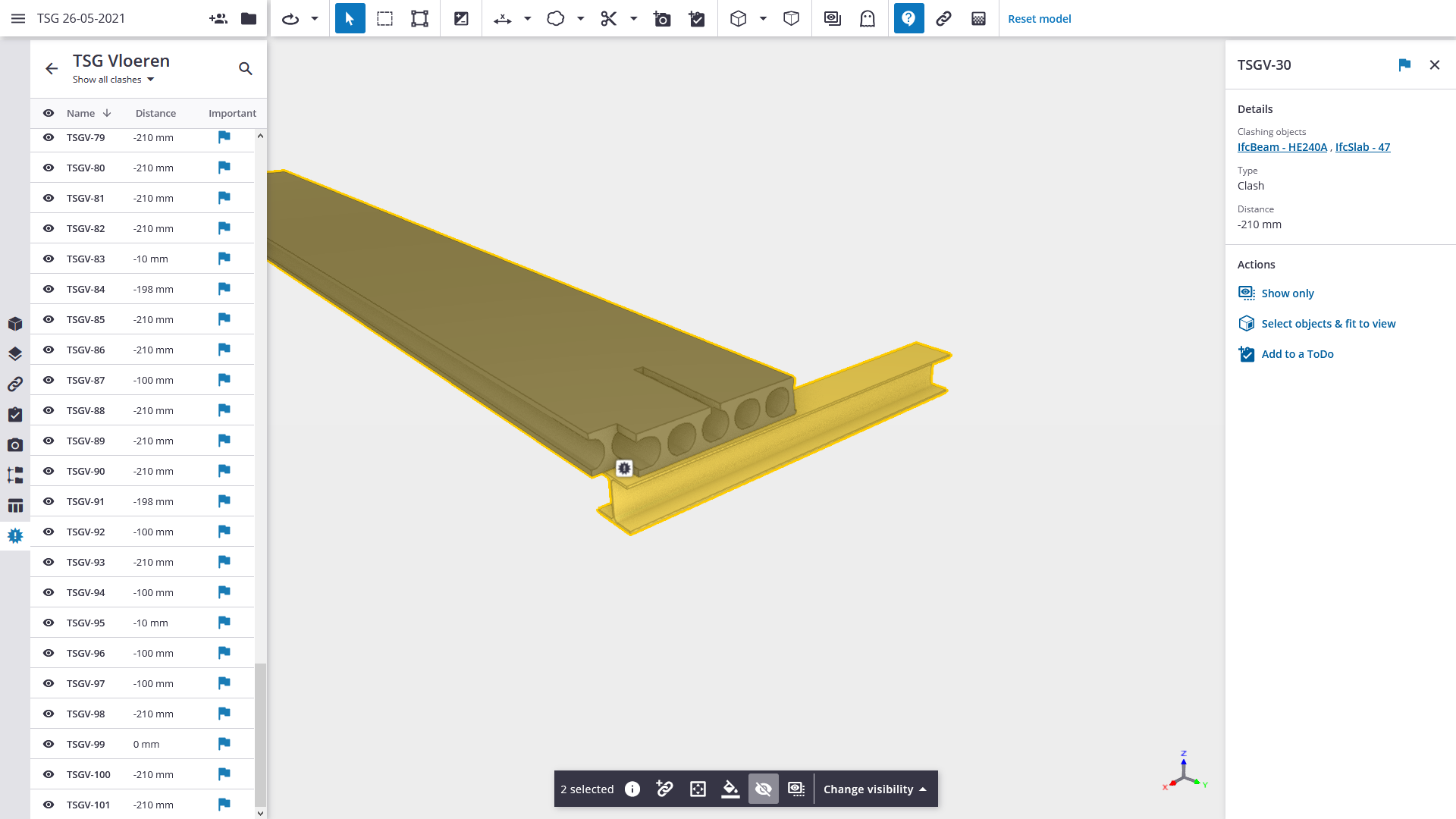The width and height of the screenshot is (1456, 819).
Task: Hide selected objects via eye icon in bottom bar
Action: [x=763, y=789]
